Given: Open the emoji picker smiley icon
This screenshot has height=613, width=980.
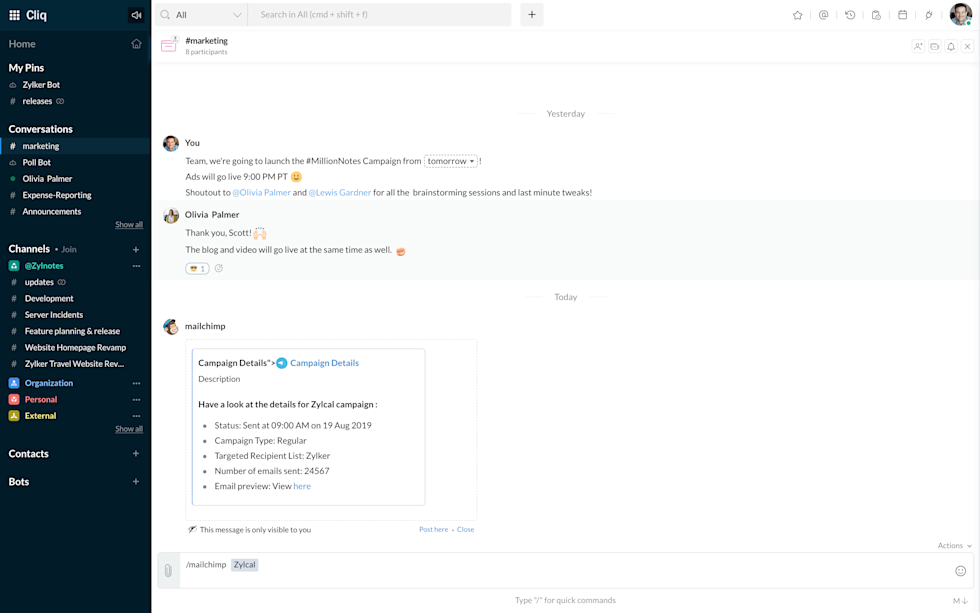Looking at the screenshot, I should coord(960,571).
